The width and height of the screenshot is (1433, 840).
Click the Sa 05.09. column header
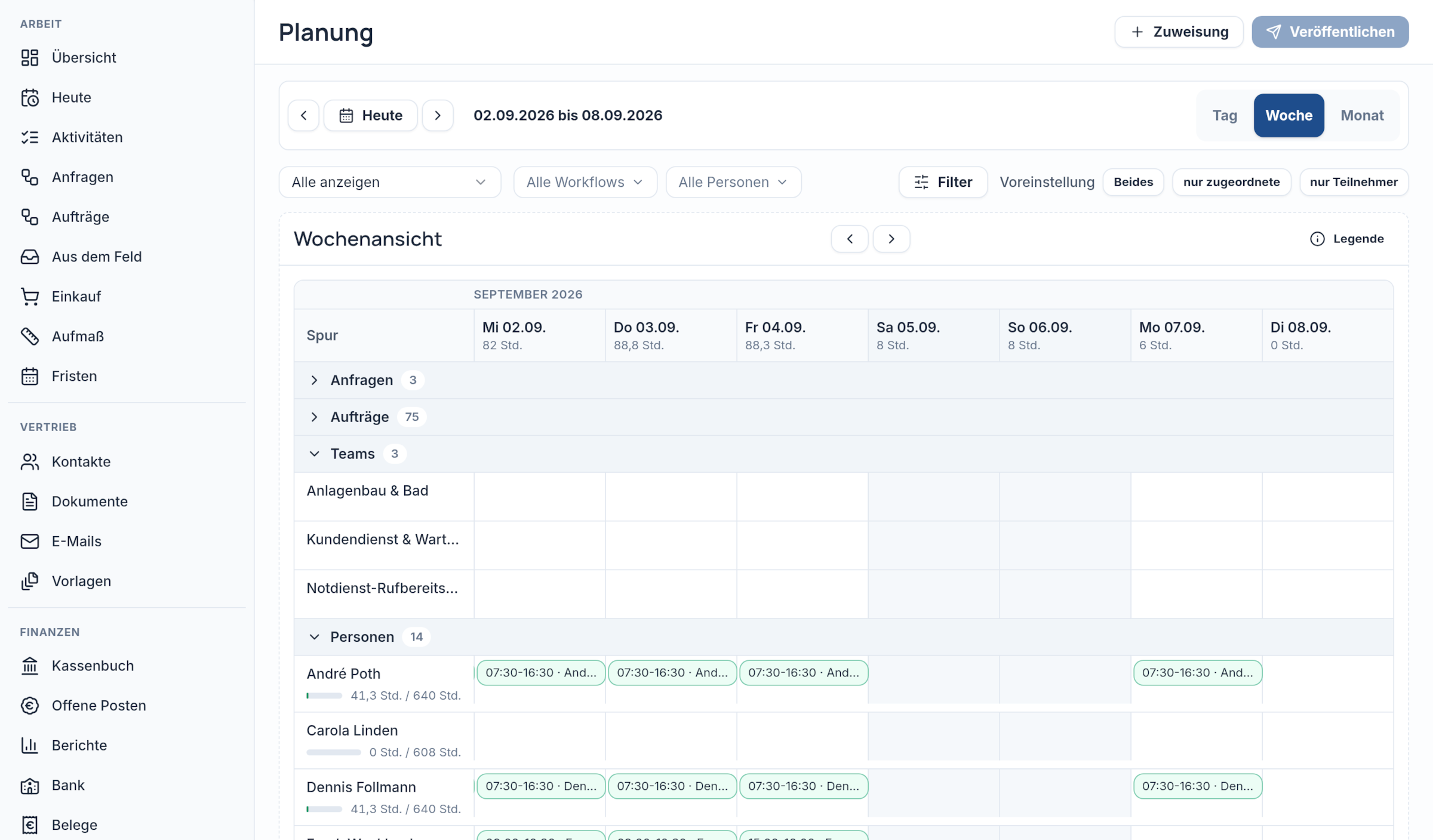coord(934,335)
